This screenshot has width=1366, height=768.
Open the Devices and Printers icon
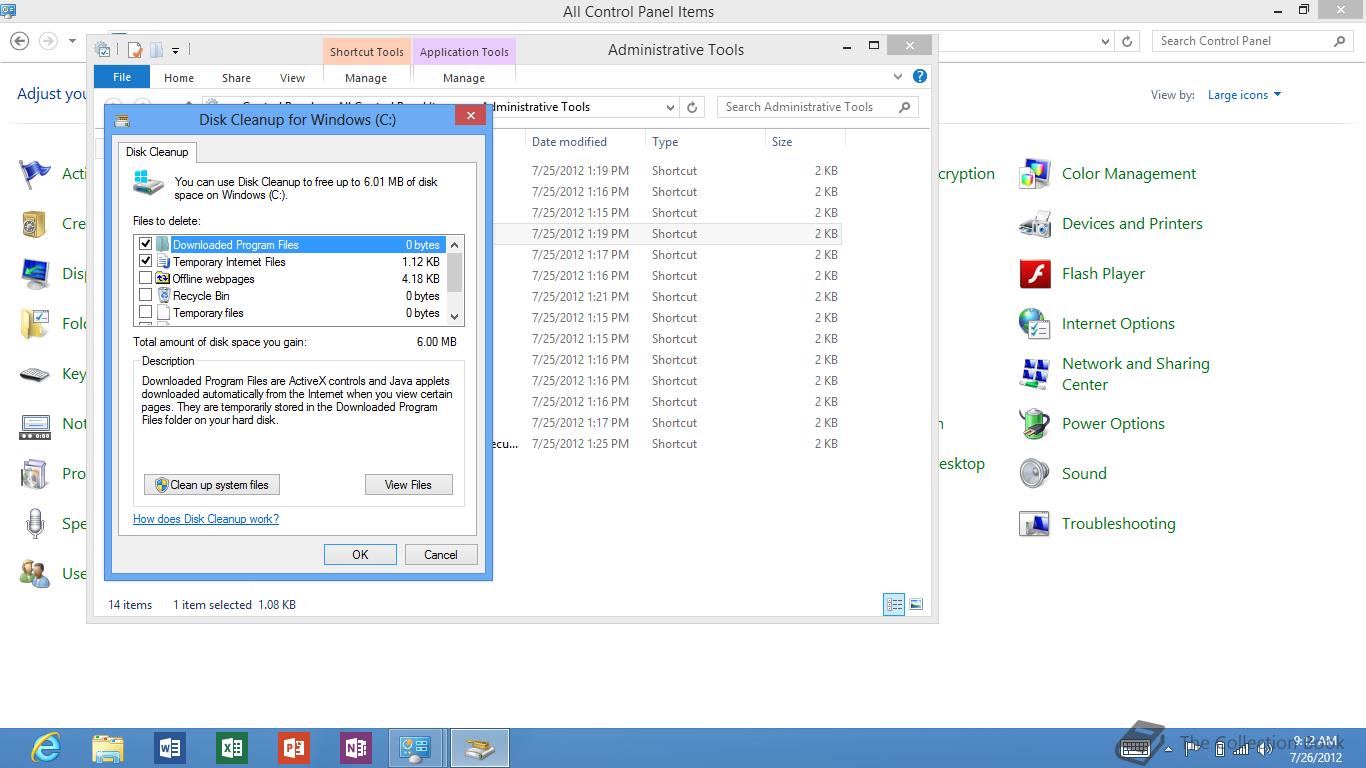click(1035, 224)
